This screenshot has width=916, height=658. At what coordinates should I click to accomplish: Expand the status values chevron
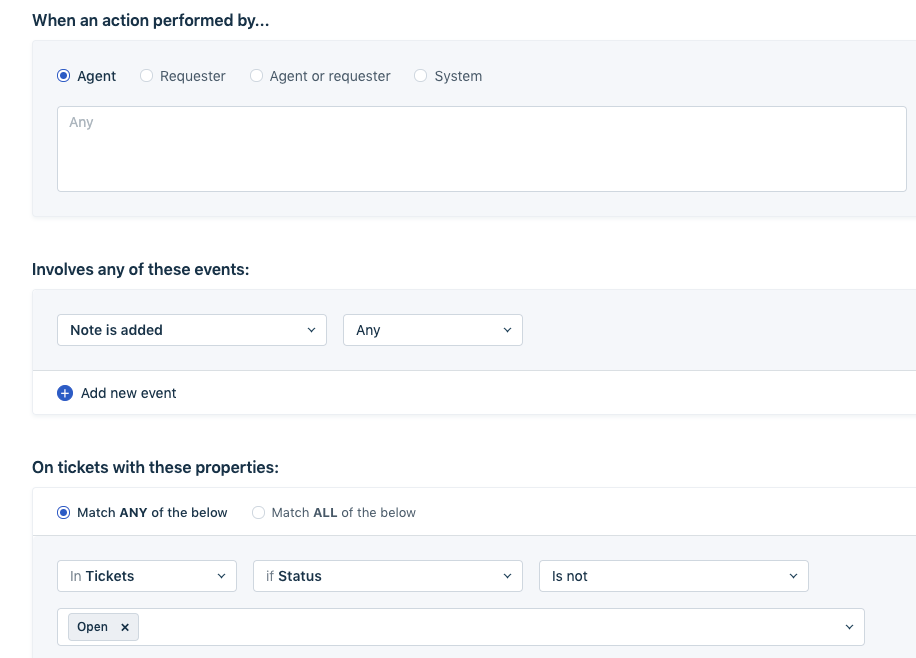coord(849,627)
